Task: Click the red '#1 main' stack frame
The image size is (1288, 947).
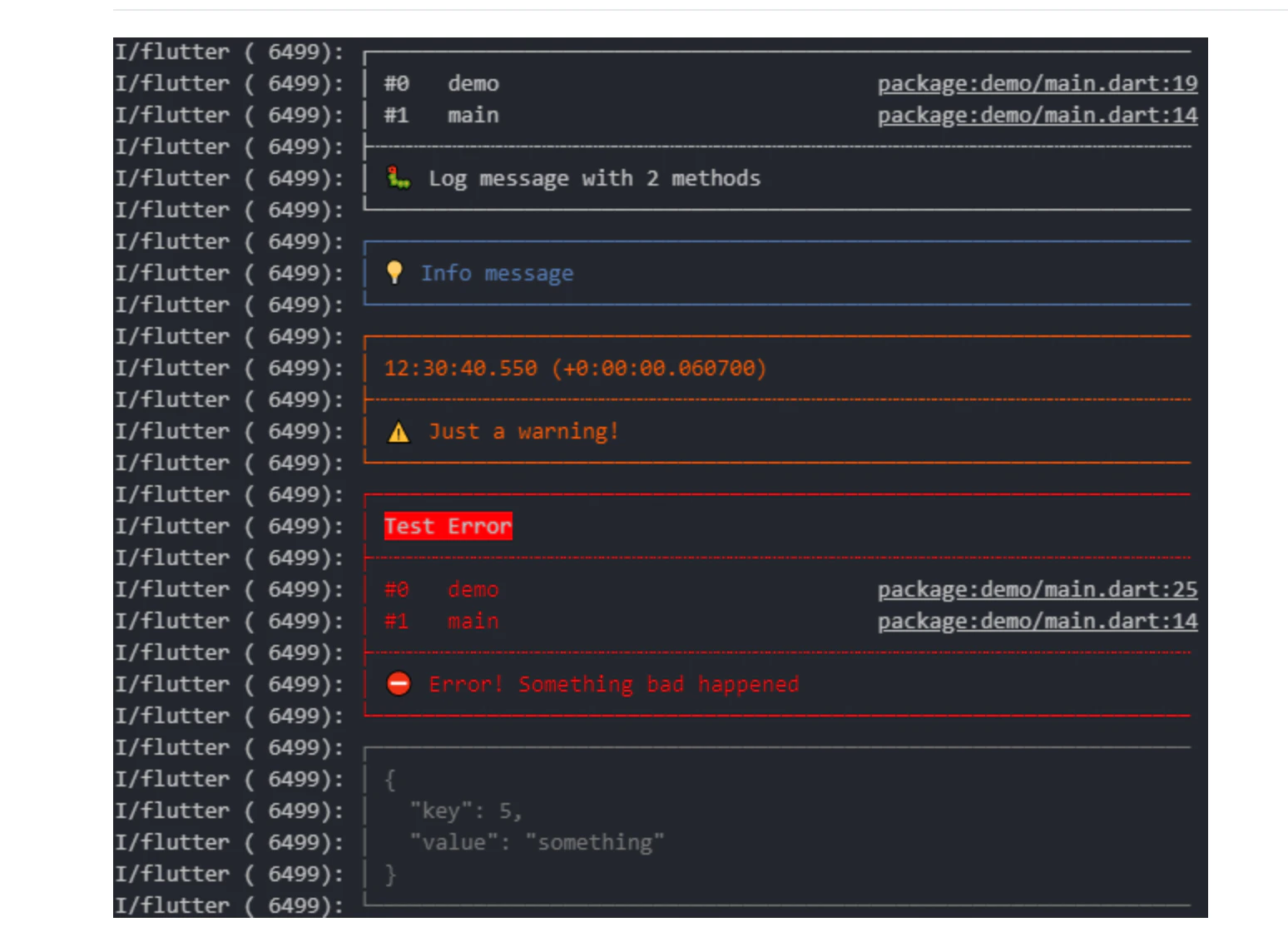Action: [x=441, y=622]
